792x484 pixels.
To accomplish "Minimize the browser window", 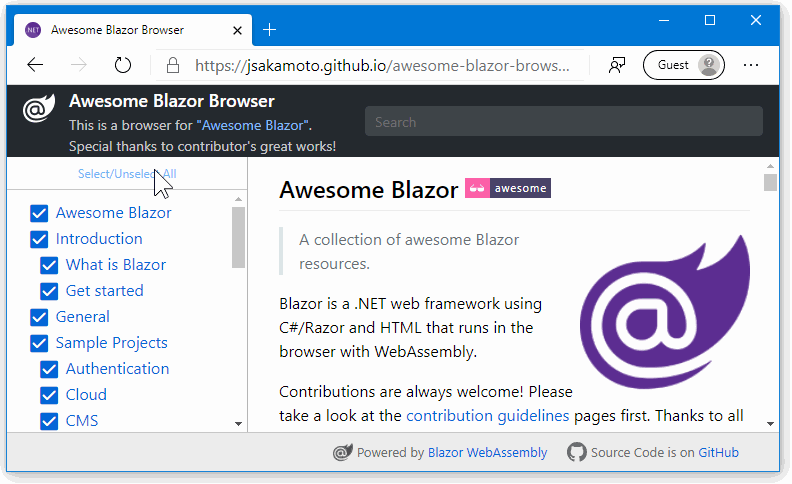I will point(664,20).
